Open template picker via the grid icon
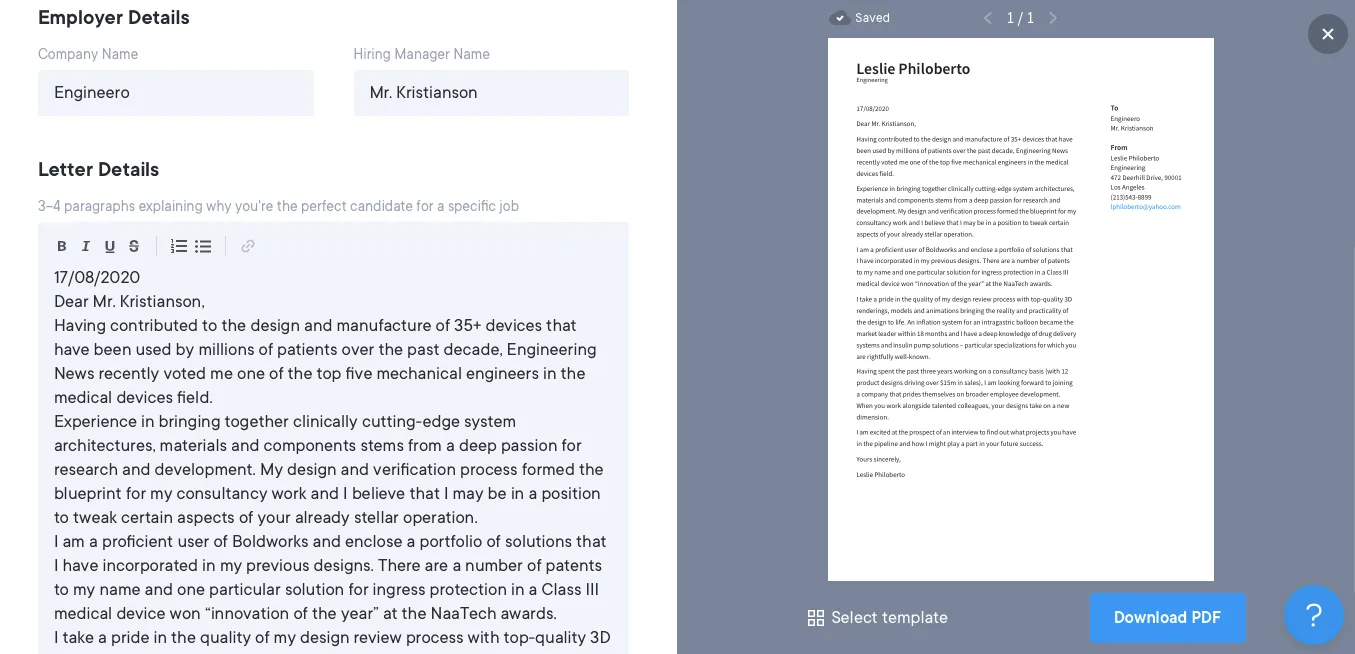Image resolution: width=1355 pixels, height=654 pixels. pos(816,617)
